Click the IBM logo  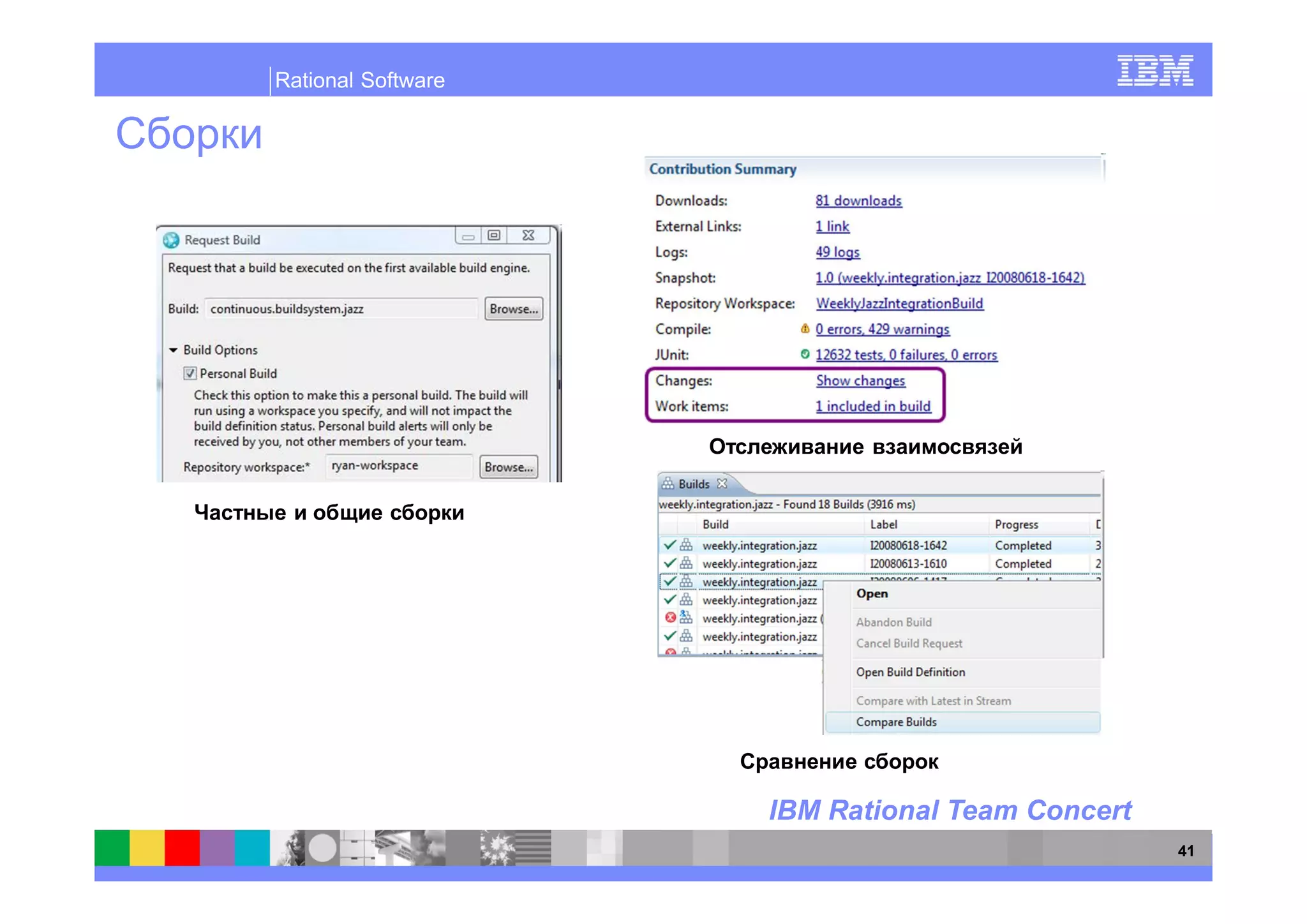click(1155, 70)
